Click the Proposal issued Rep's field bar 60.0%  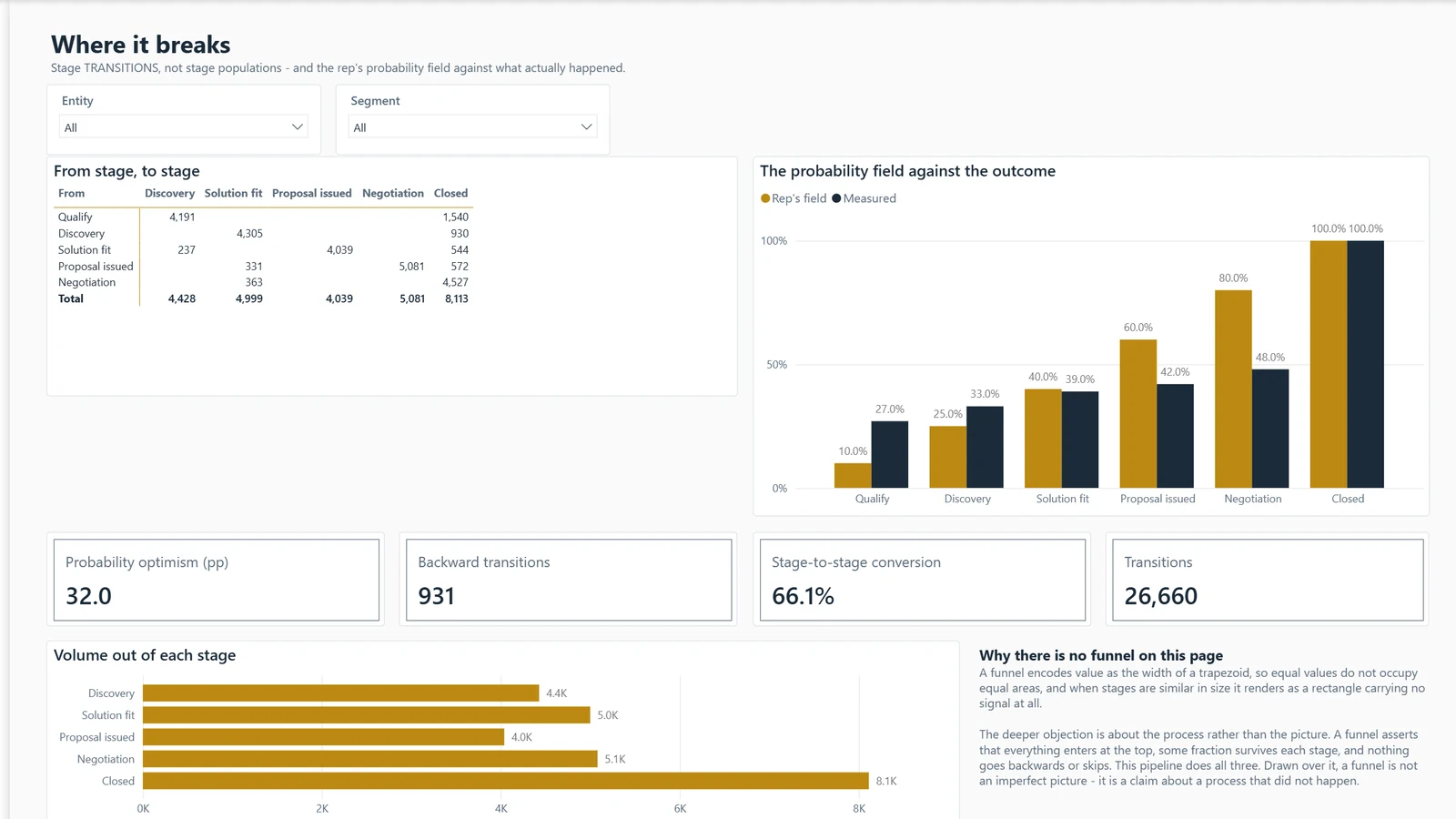point(1138,414)
